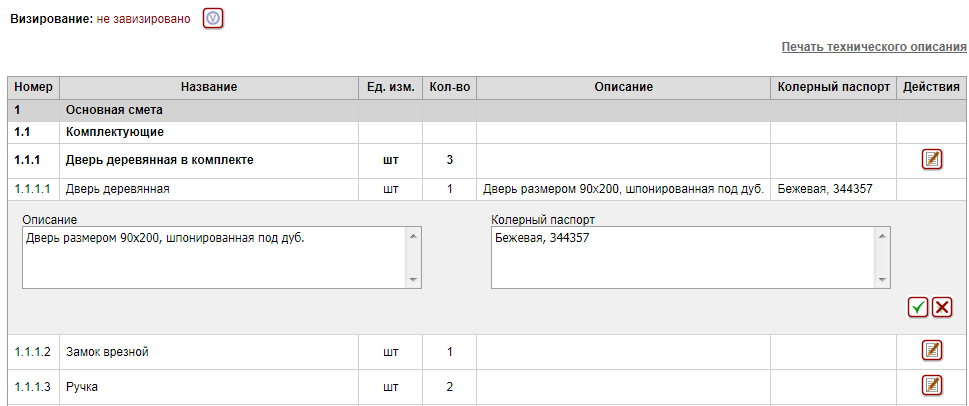Image resolution: width=969 pixels, height=406 pixels.
Task: Open 'Печать технического описания' link
Action: click(x=873, y=47)
